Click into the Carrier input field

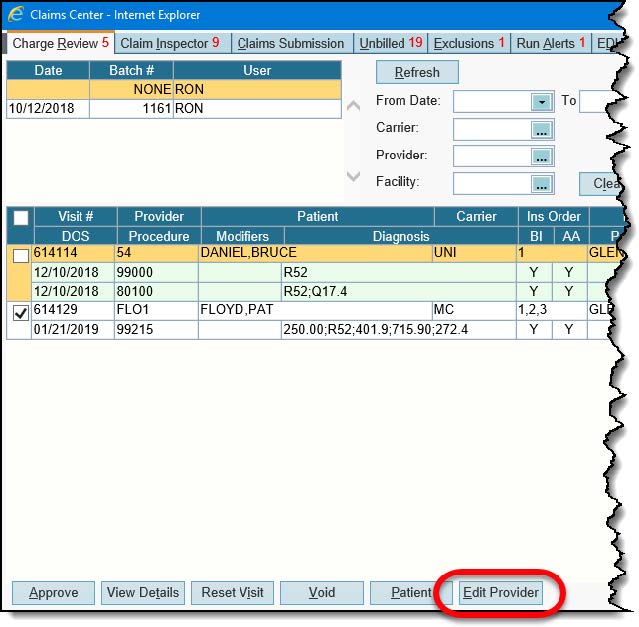(491, 129)
